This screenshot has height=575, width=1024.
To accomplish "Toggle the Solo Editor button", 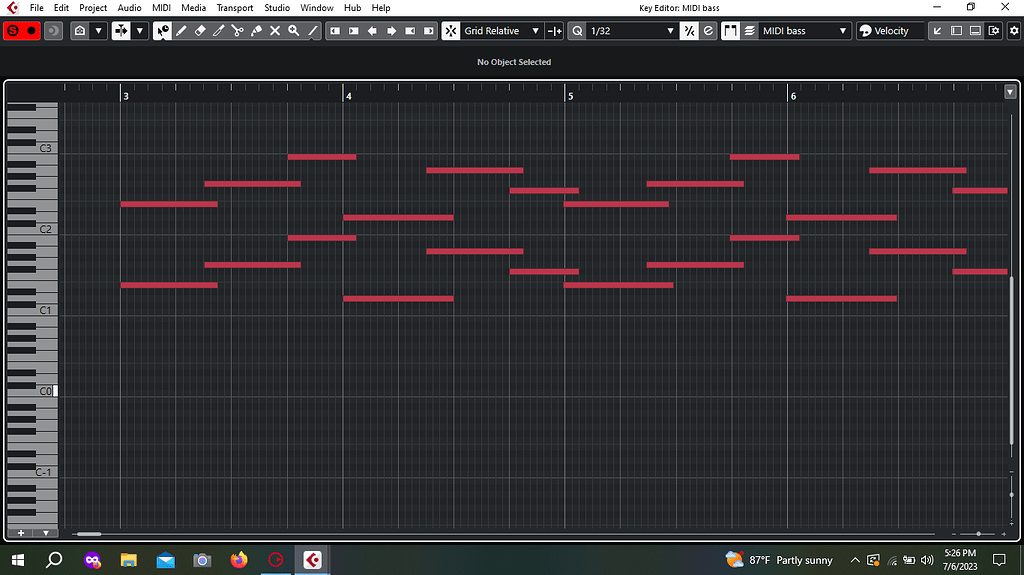I will (12, 31).
